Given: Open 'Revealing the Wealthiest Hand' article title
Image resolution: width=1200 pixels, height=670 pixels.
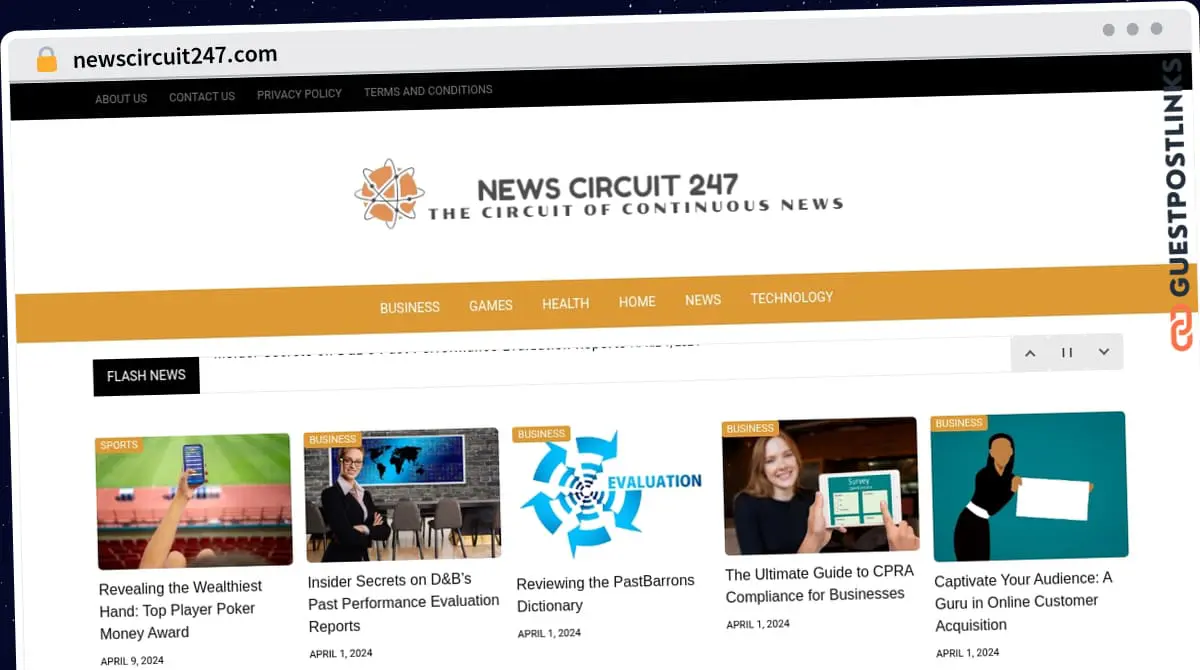Looking at the screenshot, I should coord(180,610).
